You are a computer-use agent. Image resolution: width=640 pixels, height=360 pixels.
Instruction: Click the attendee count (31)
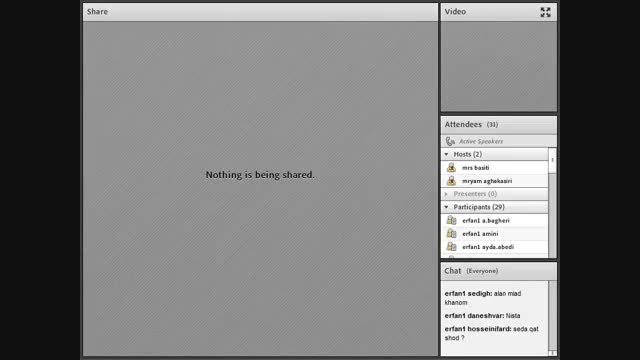point(492,124)
